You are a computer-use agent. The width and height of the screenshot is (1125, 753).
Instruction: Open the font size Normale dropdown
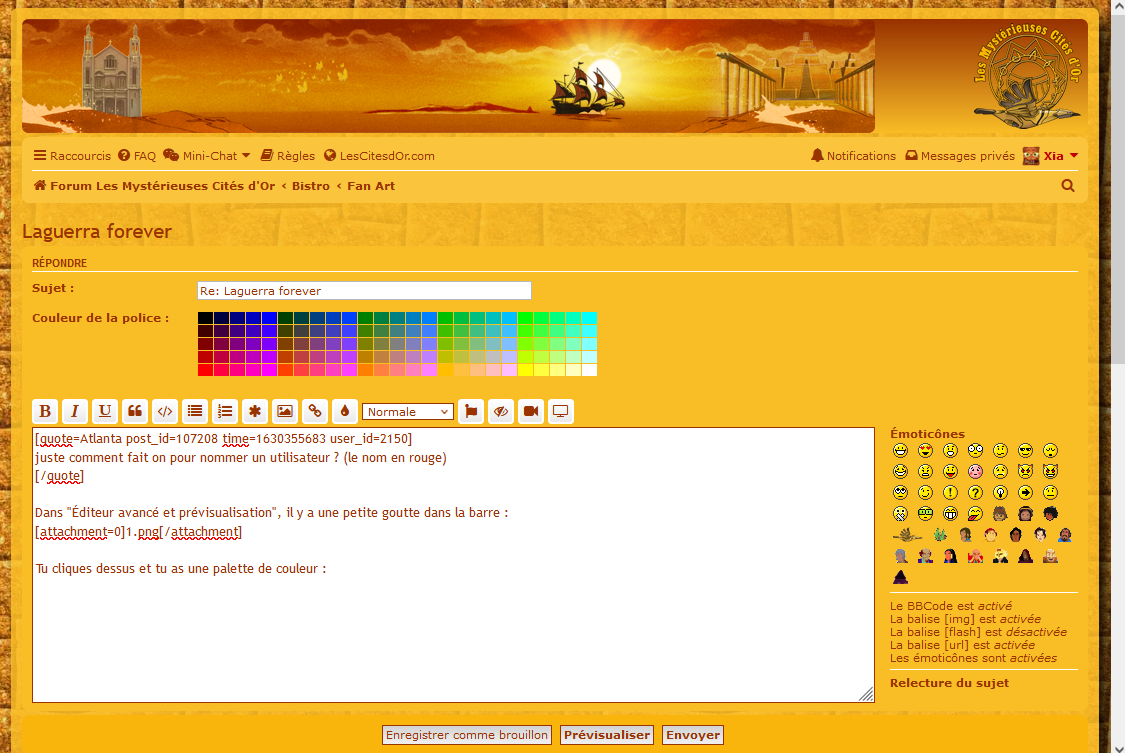pos(408,412)
